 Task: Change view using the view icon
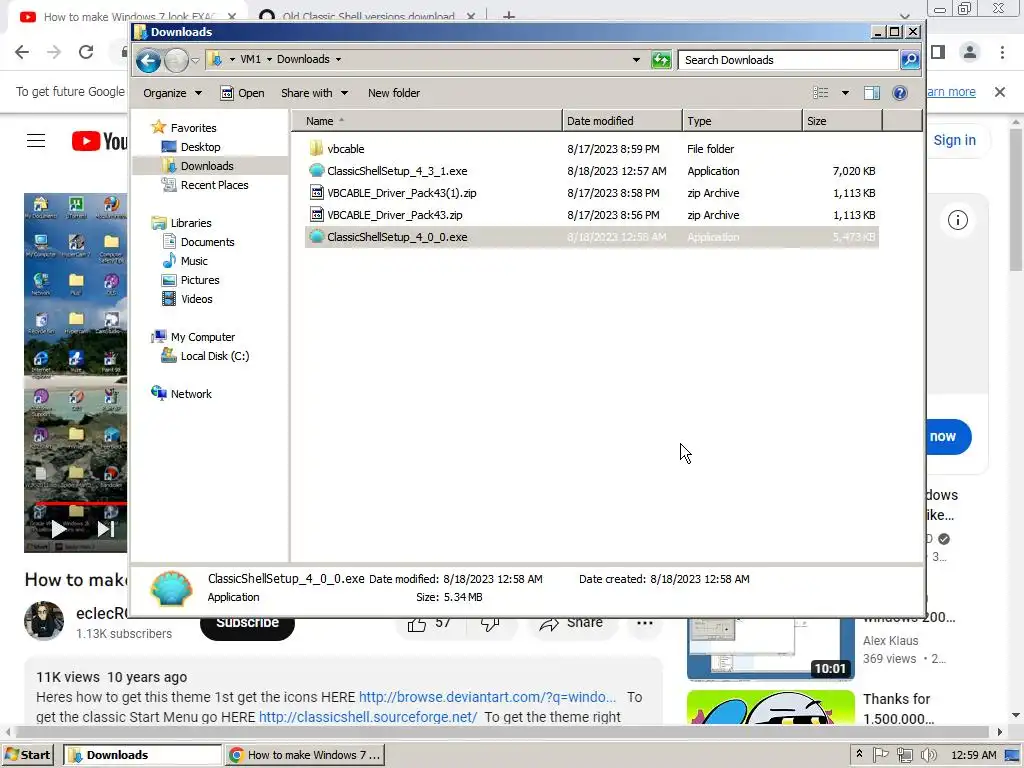(x=821, y=93)
